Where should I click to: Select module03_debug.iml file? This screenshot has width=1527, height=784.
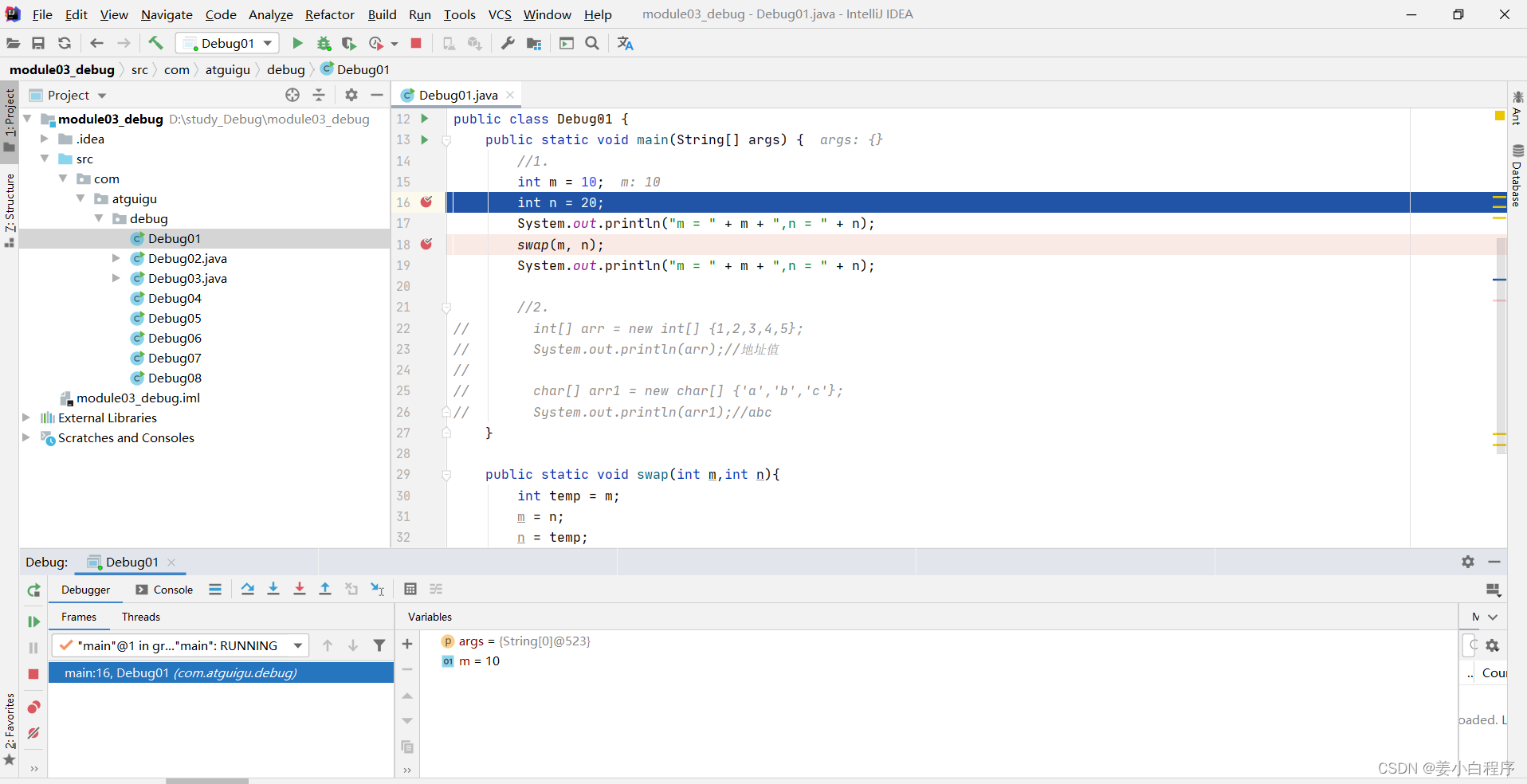pyautogui.click(x=138, y=398)
